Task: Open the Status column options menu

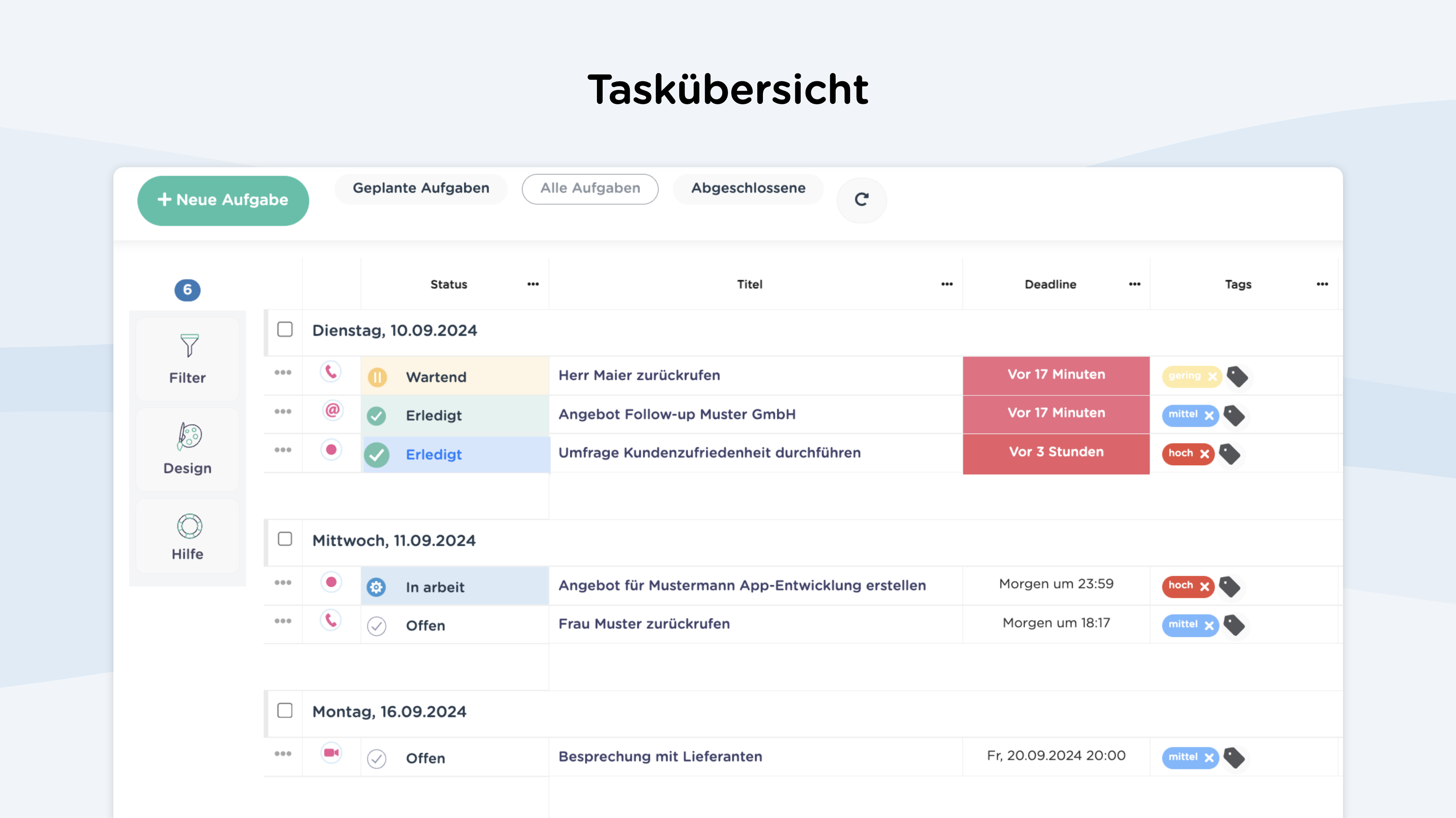Action: pyautogui.click(x=532, y=284)
